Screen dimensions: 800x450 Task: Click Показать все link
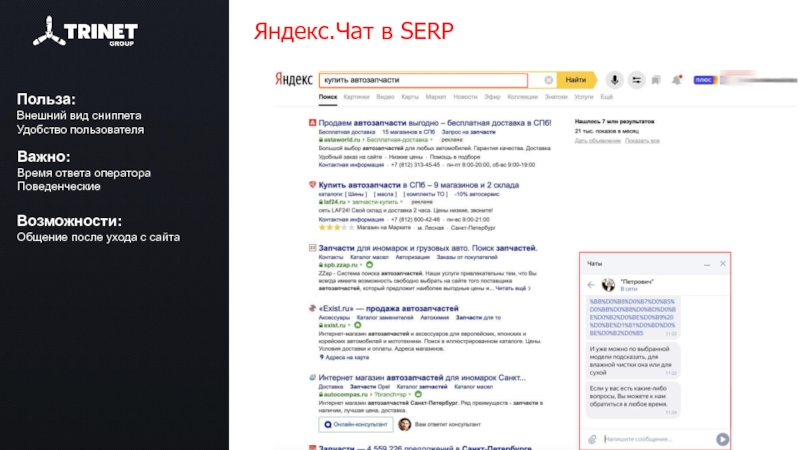pos(642,141)
